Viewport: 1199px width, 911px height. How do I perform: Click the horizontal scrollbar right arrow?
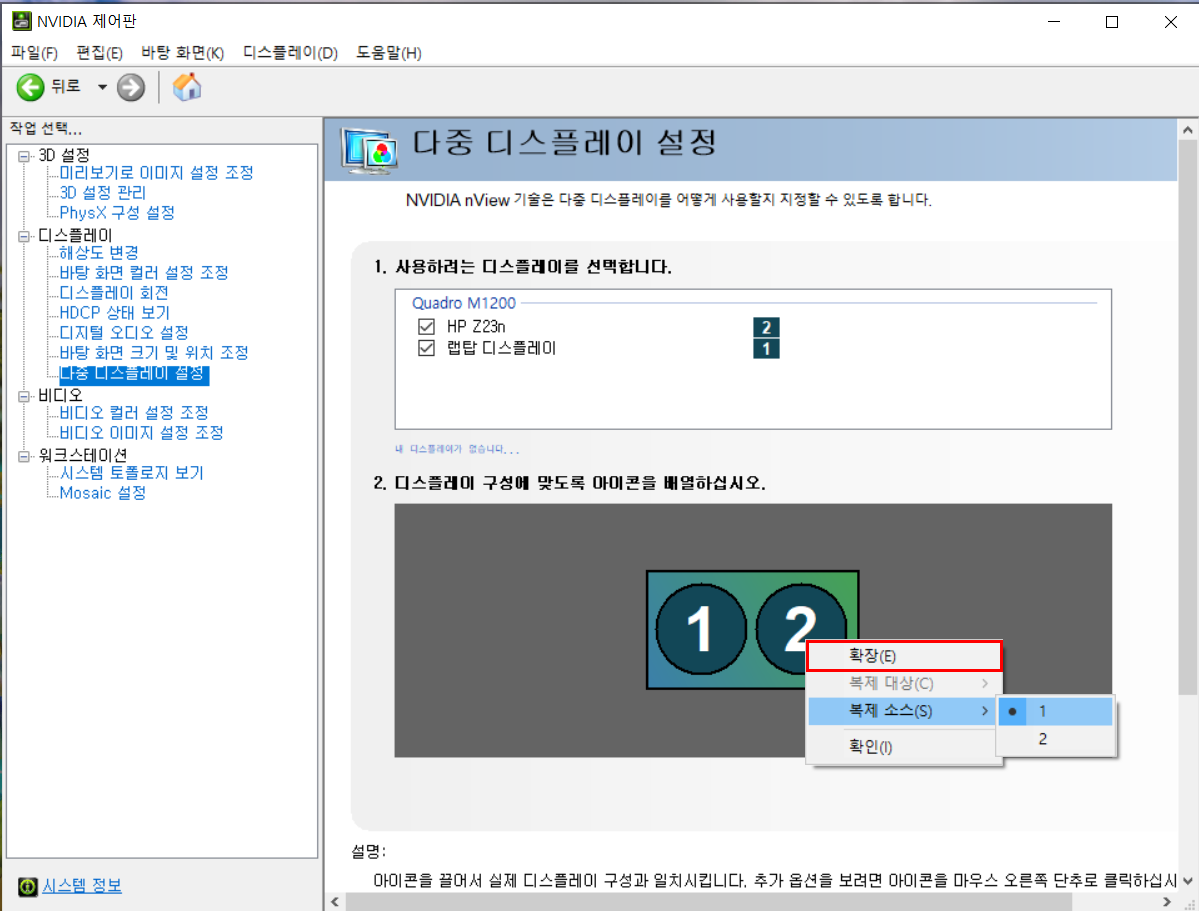[1167, 902]
